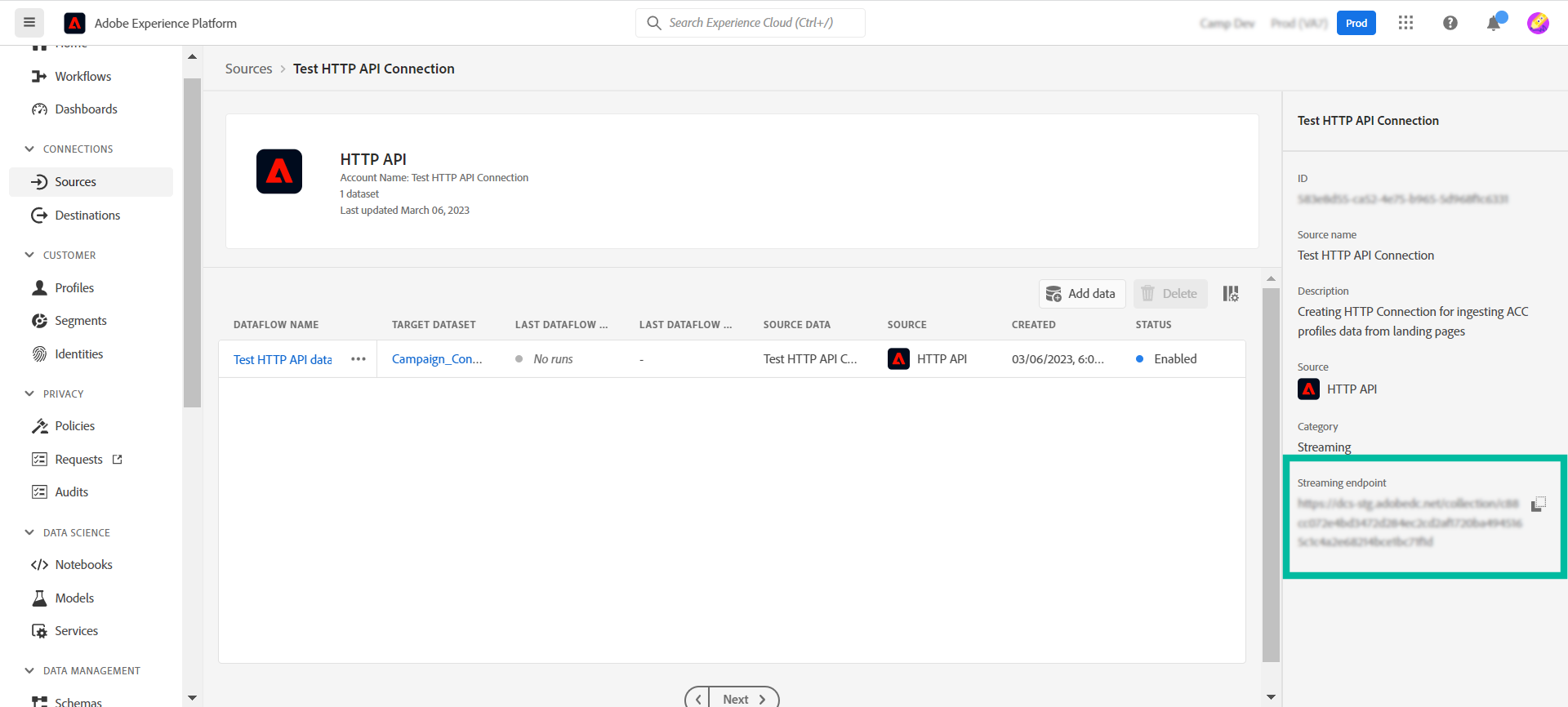Screen dimensions: 1568x707
Task: Open Dashboards in the sidebar
Action: point(86,109)
